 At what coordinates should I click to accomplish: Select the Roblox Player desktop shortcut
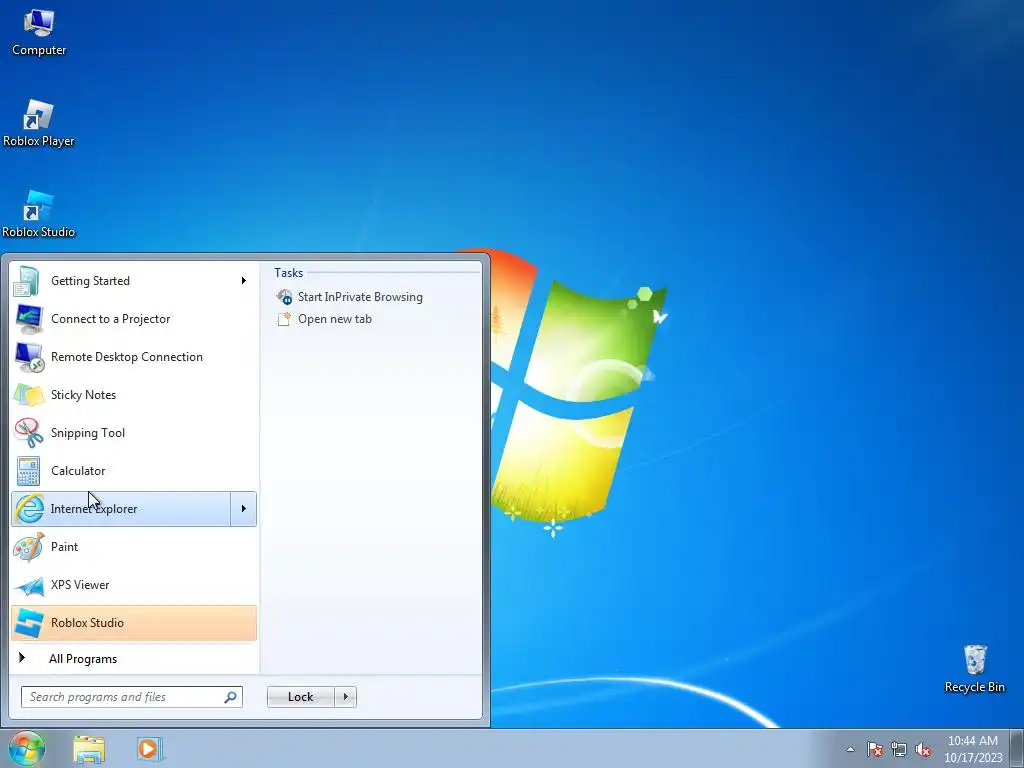point(39,124)
